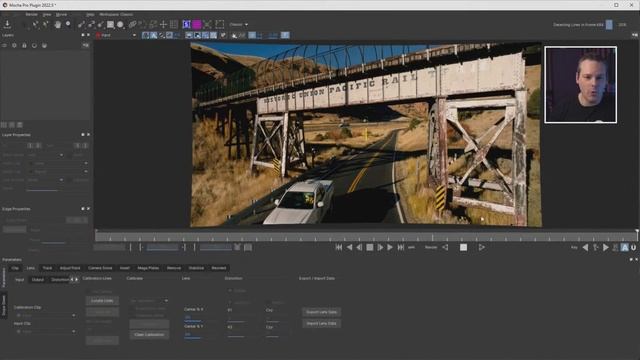Jump to the next keyframe
The image size is (640, 360).
[x=606, y=247]
